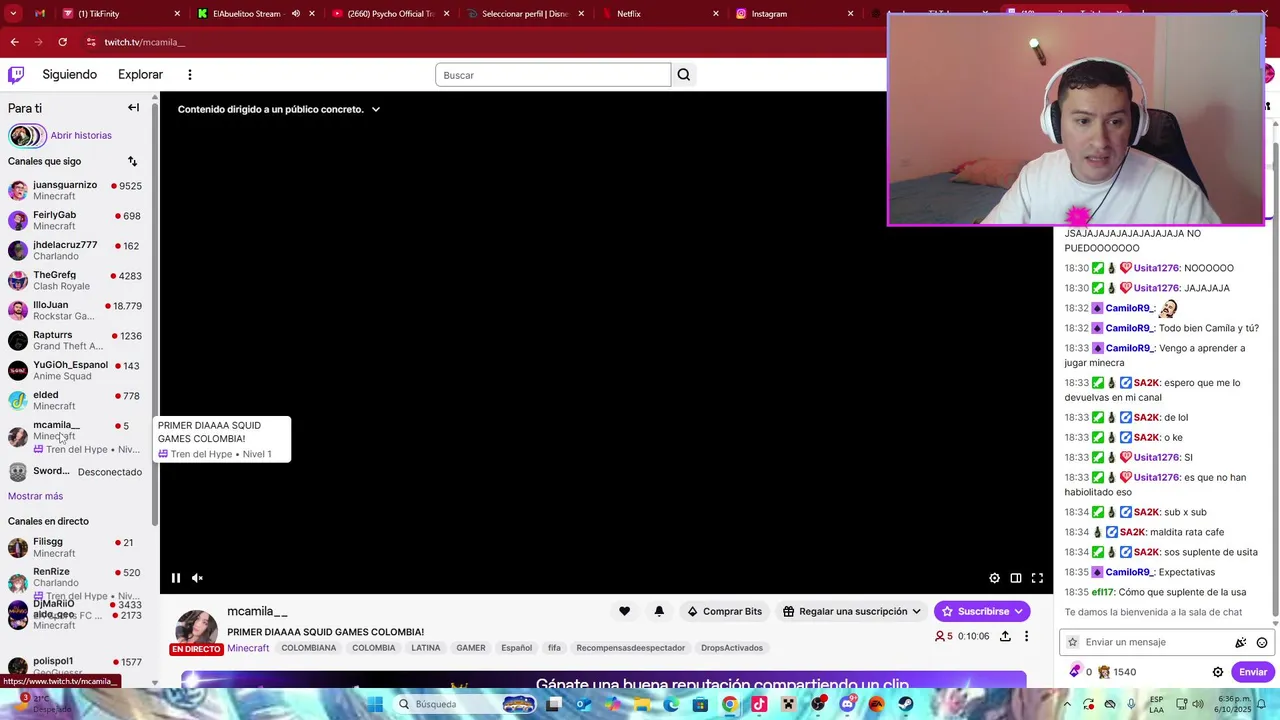Open the Suscribirse dropdown button
Screen dimensions: 1280x720
(982, 611)
